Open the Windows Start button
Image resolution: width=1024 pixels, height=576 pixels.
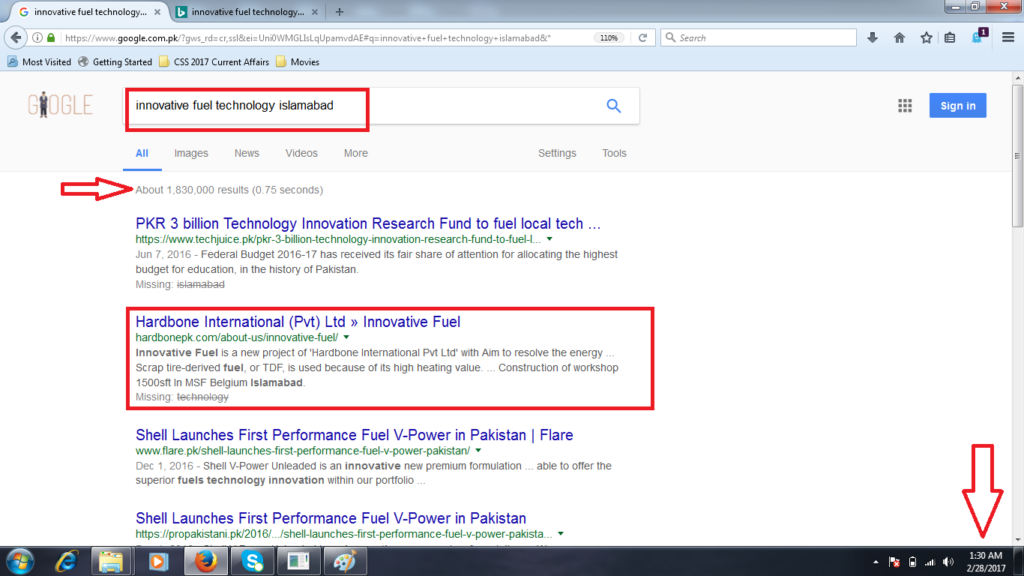[x=20, y=562]
